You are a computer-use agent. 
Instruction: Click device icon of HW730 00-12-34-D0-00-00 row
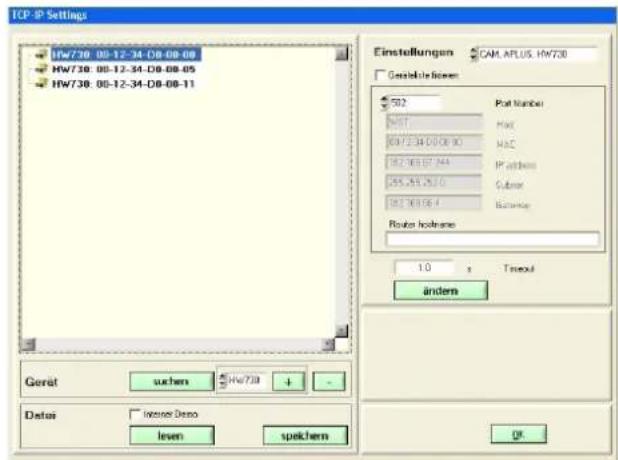[41, 54]
